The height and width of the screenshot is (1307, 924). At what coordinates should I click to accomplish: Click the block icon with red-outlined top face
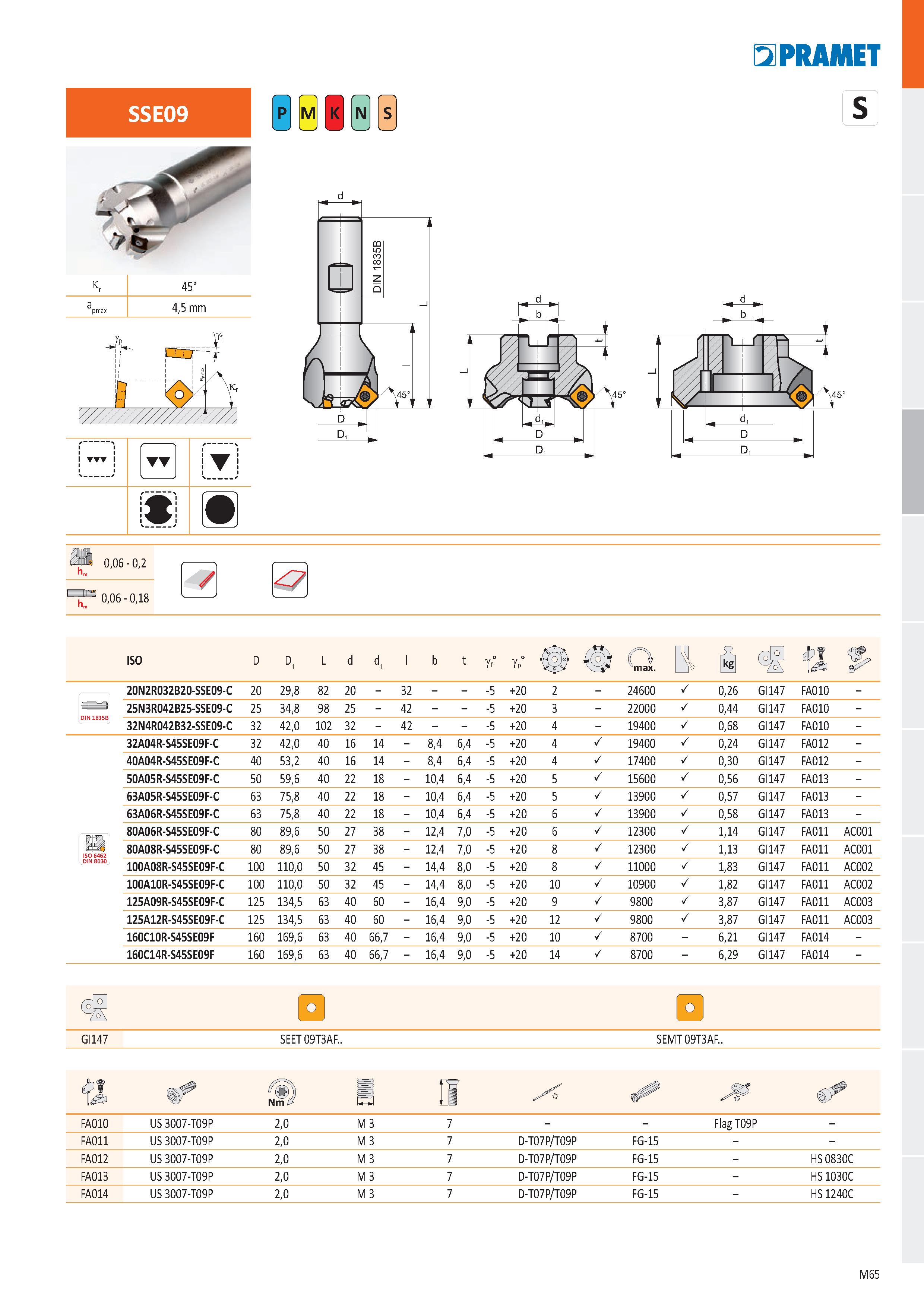click(x=290, y=579)
